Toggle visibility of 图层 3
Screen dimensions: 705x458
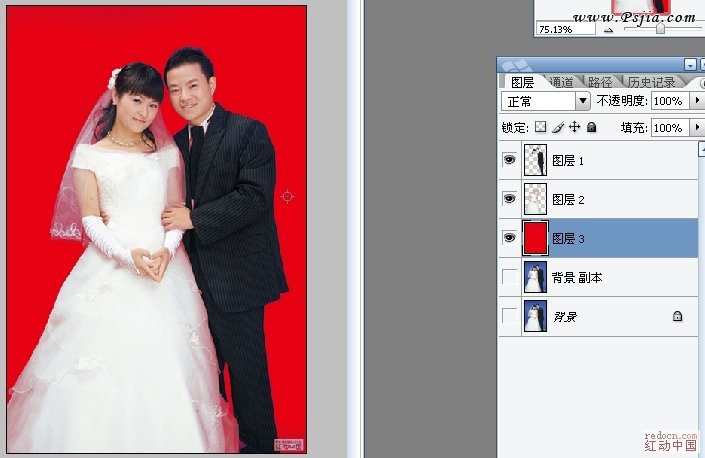click(x=509, y=237)
